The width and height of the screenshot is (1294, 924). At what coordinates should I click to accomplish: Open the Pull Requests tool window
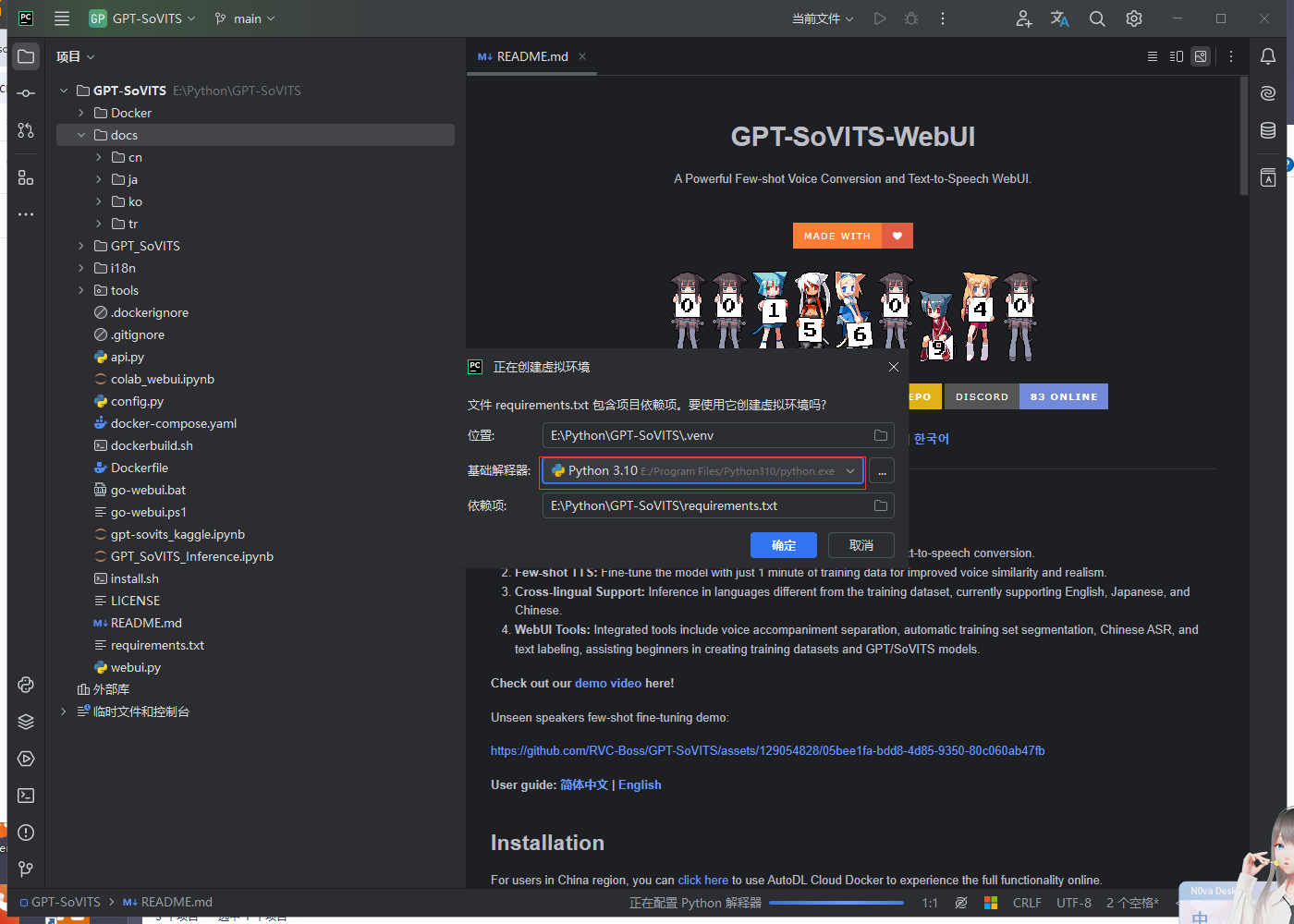point(26,130)
